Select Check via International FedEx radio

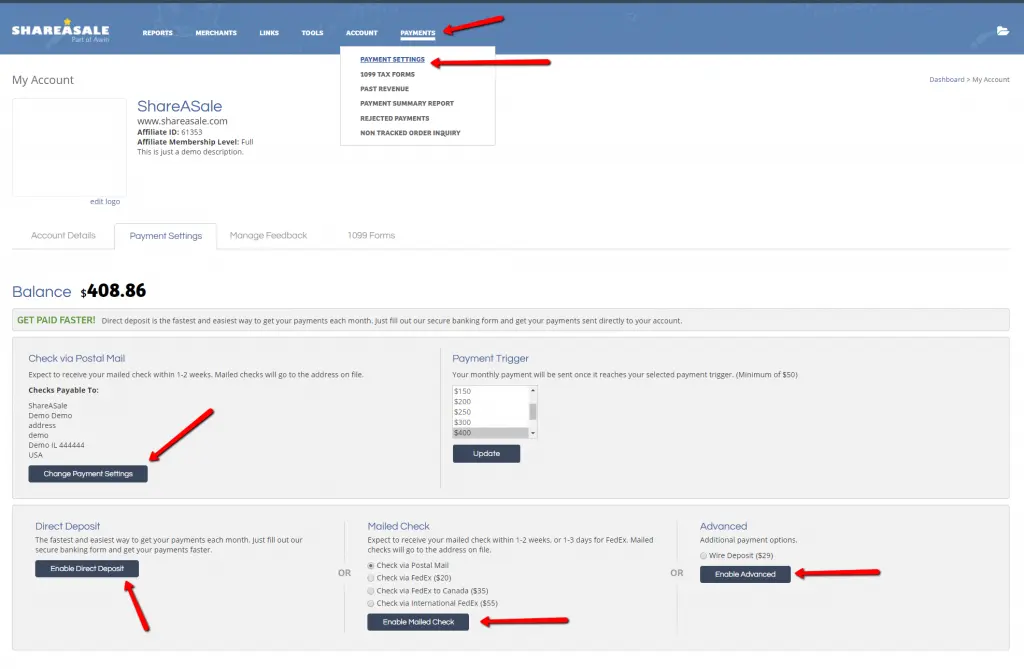[371, 604]
